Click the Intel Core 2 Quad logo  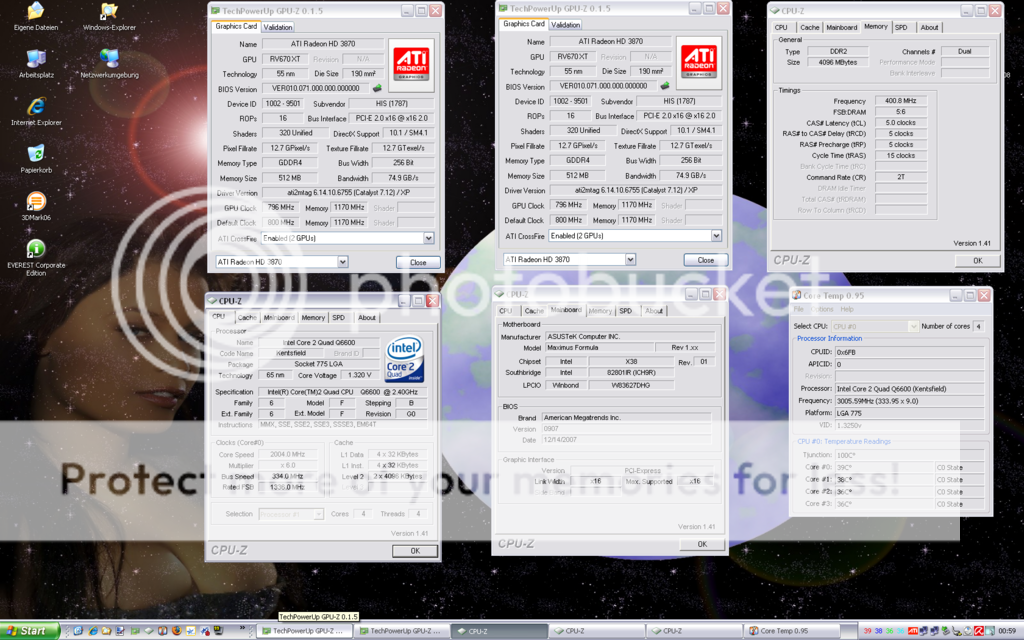pos(404,359)
